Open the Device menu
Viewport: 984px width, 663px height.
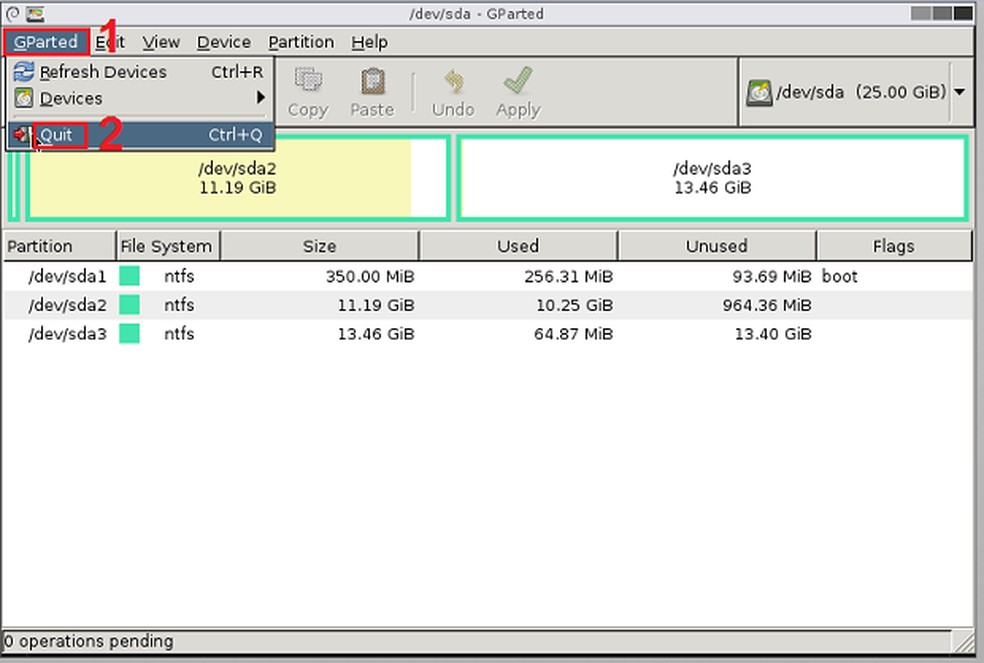(x=223, y=42)
